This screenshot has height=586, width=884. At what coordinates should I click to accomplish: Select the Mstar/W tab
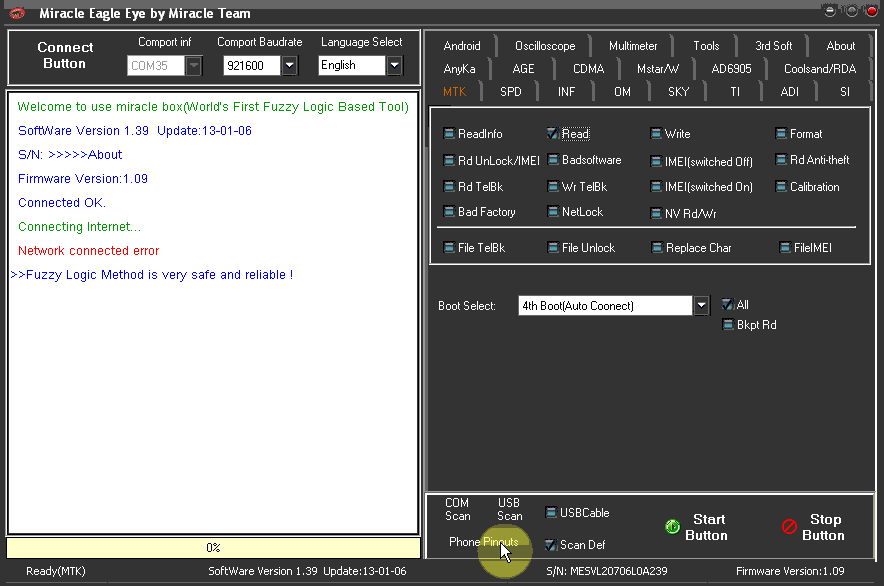(x=657, y=69)
